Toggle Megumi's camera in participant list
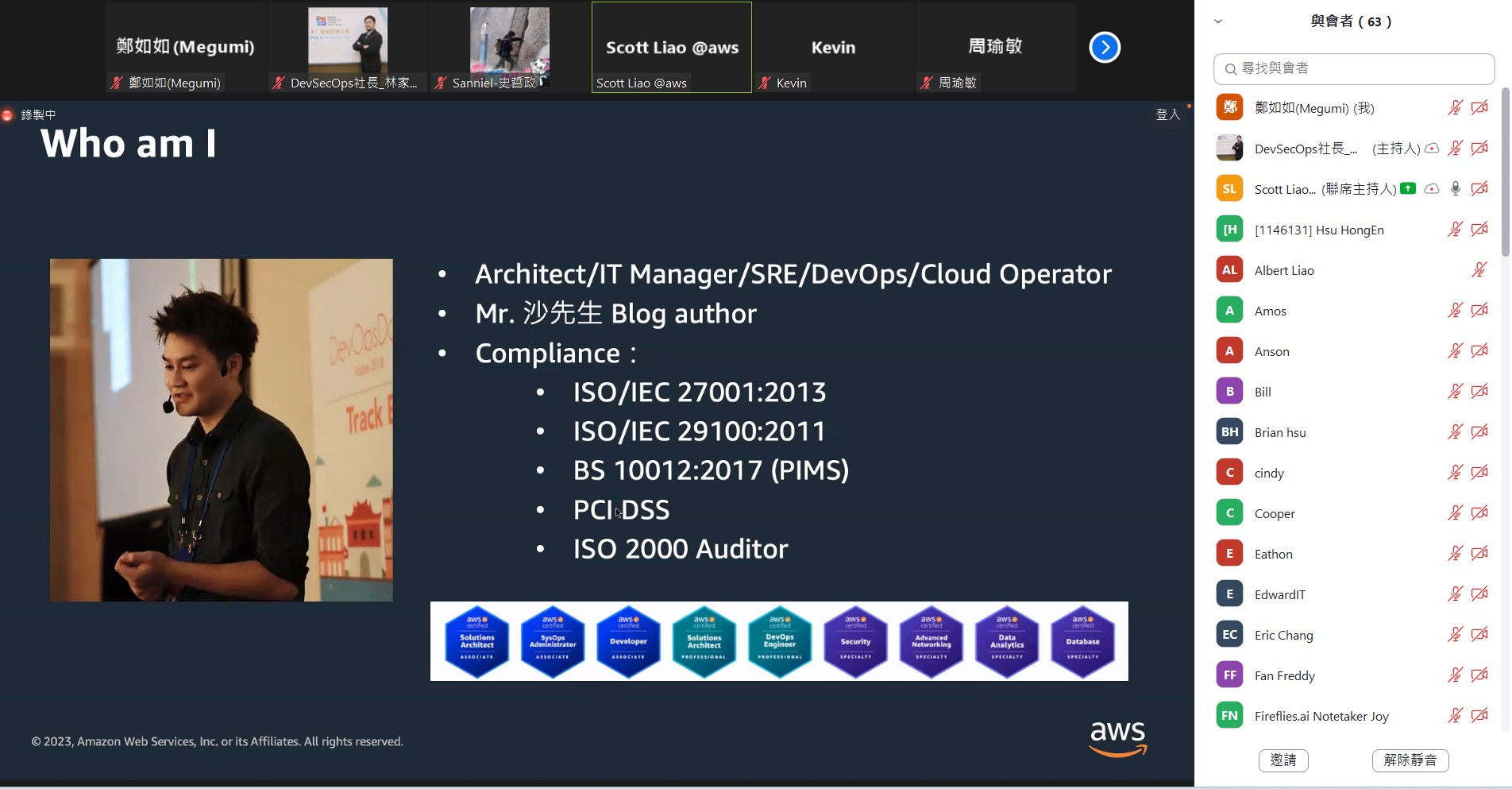This screenshot has width=1512, height=789. [1479, 108]
